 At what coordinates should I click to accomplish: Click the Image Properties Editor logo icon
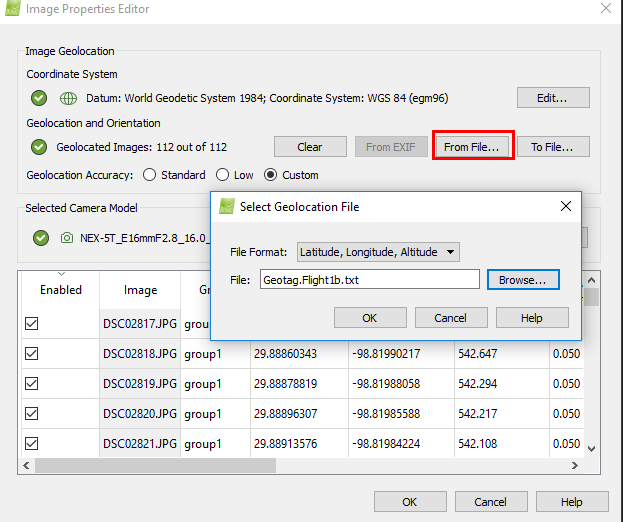tap(13, 10)
